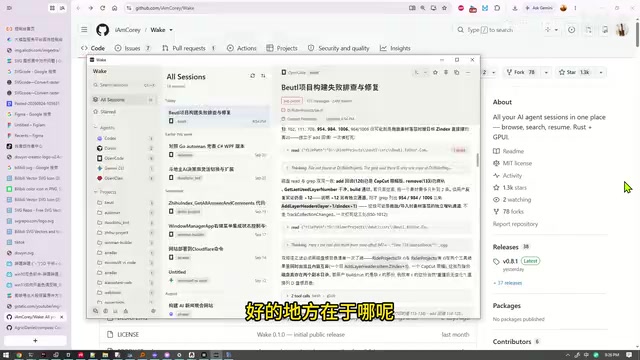Close the IAmCorey/Wake sidebar tab

point(62,317)
